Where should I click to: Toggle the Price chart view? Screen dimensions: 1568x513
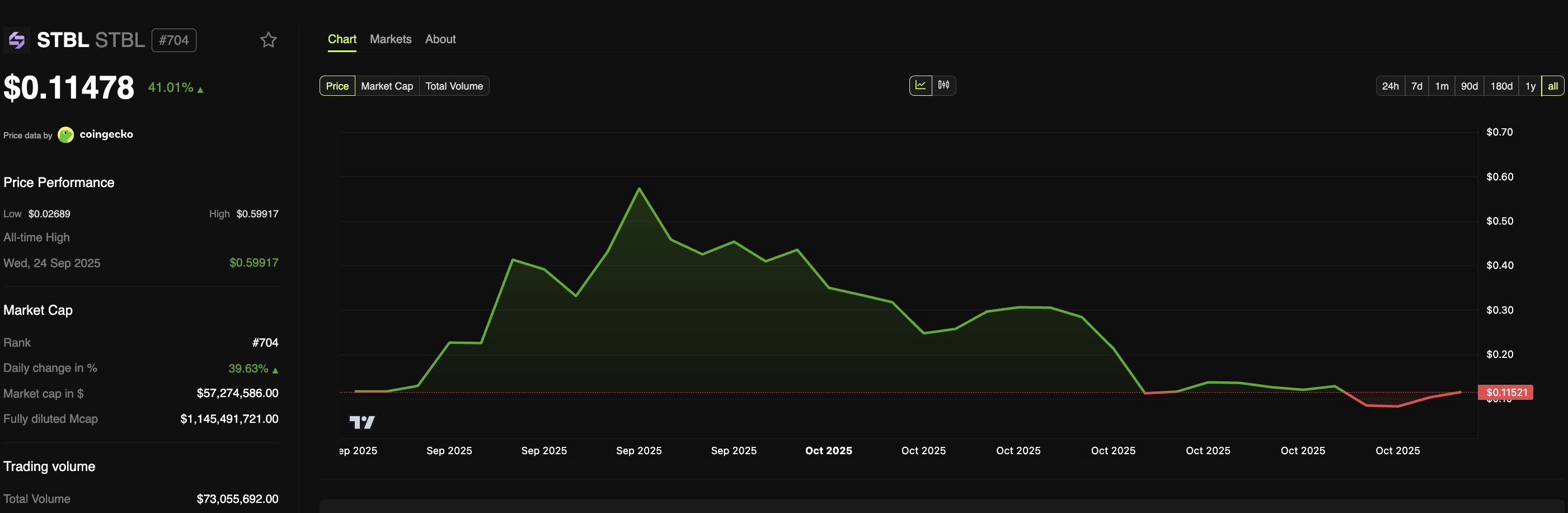click(337, 86)
